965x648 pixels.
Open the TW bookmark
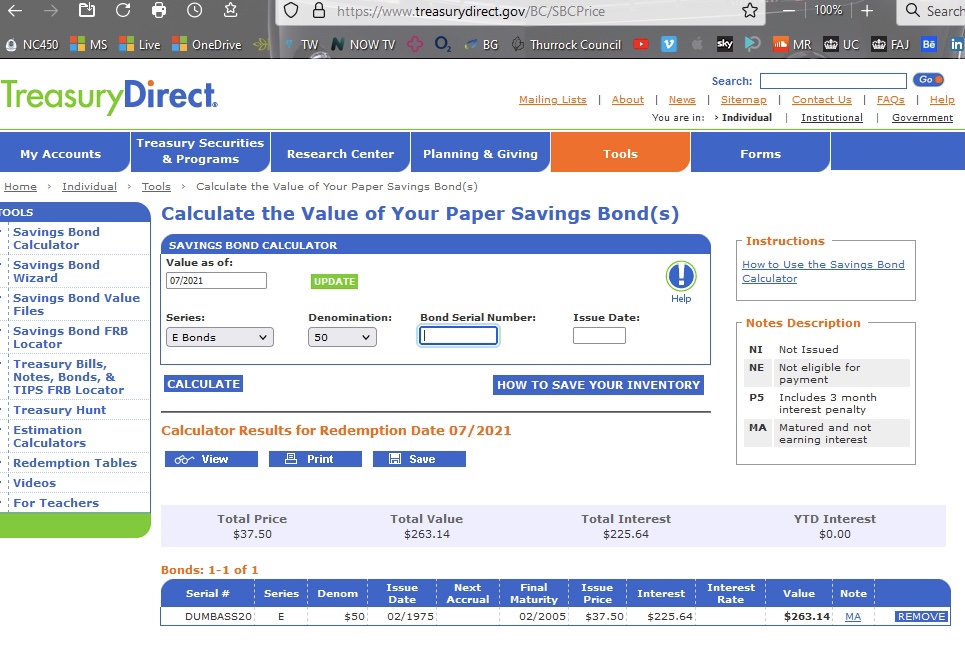[x=302, y=45]
